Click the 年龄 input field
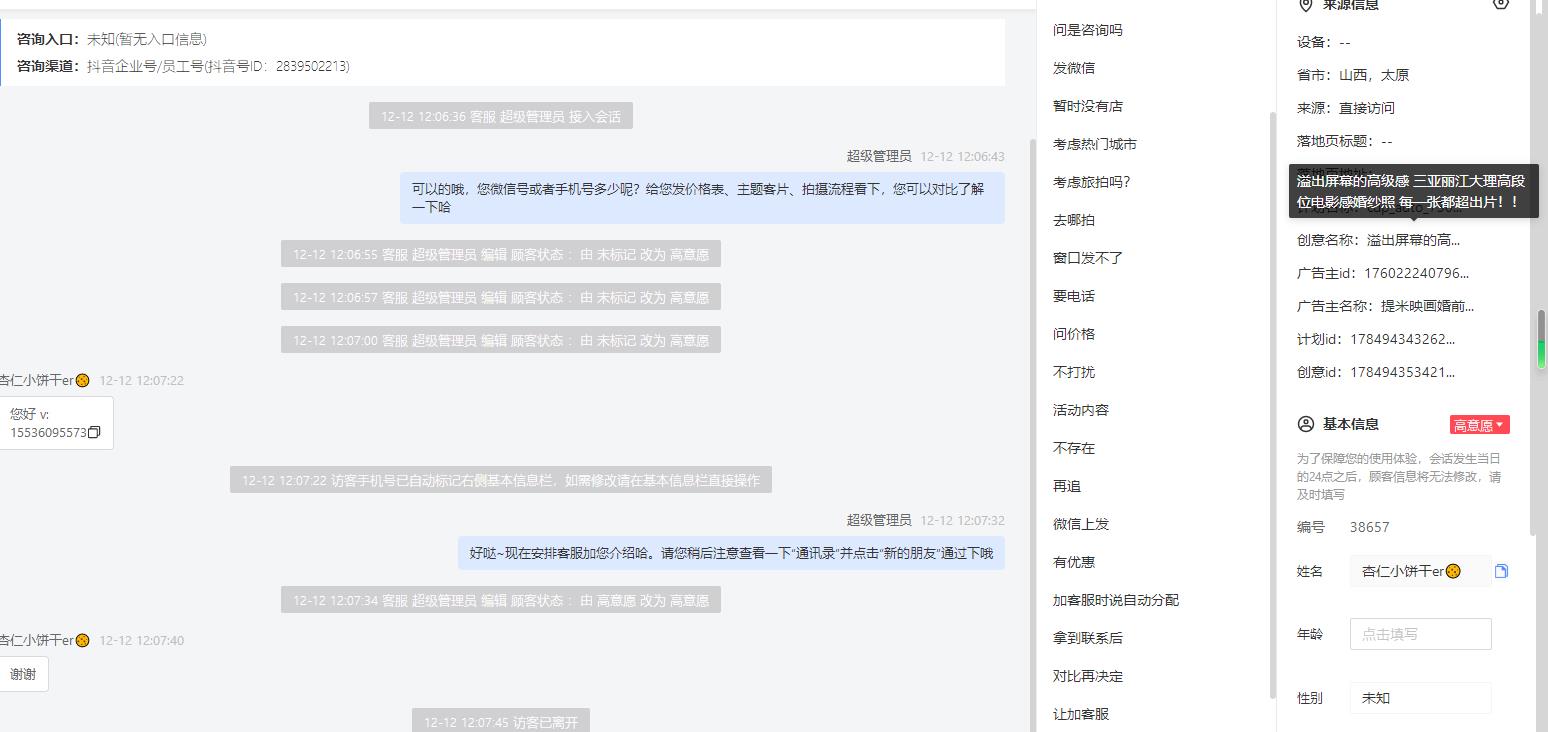This screenshot has width=1548, height=732. tap(1420, 634)
